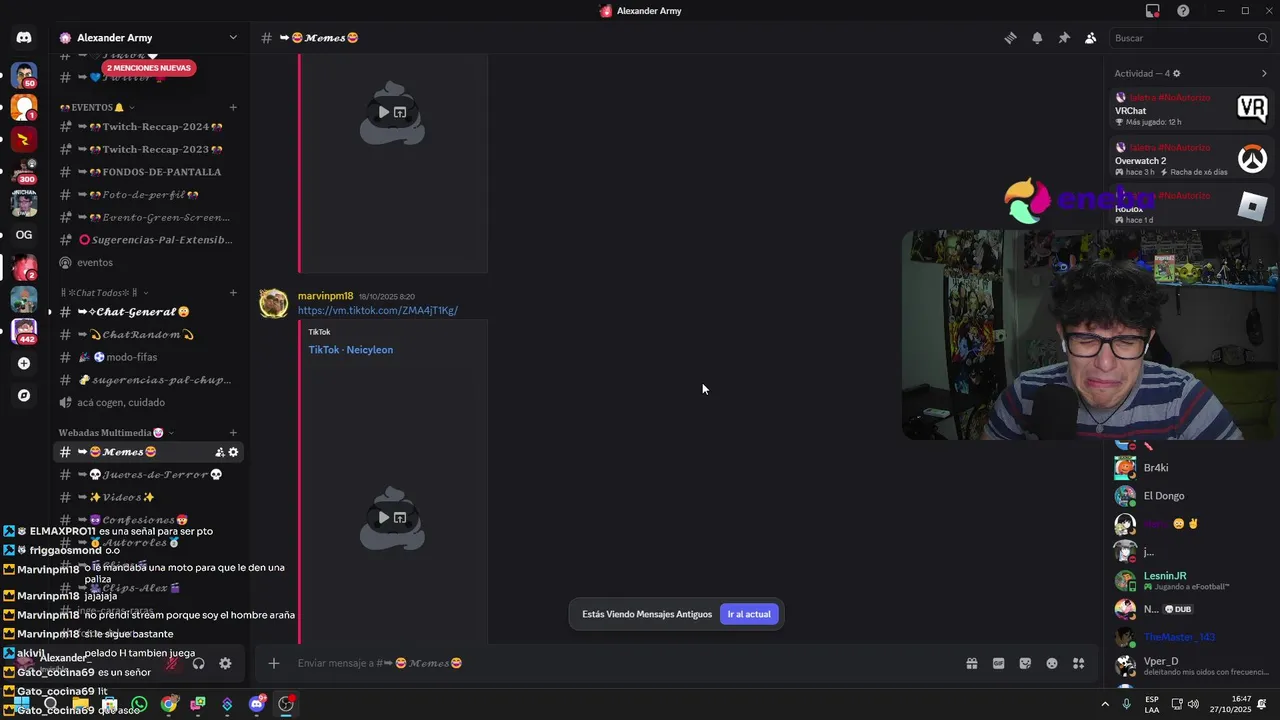The width and height of the screenshot is (1280, 720).
Task: Click marvinpm18 username on message
Action: click(x=325, y=296)
